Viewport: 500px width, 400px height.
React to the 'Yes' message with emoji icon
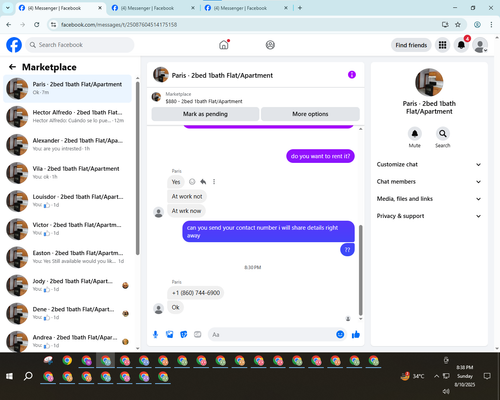tap(192, 182)
